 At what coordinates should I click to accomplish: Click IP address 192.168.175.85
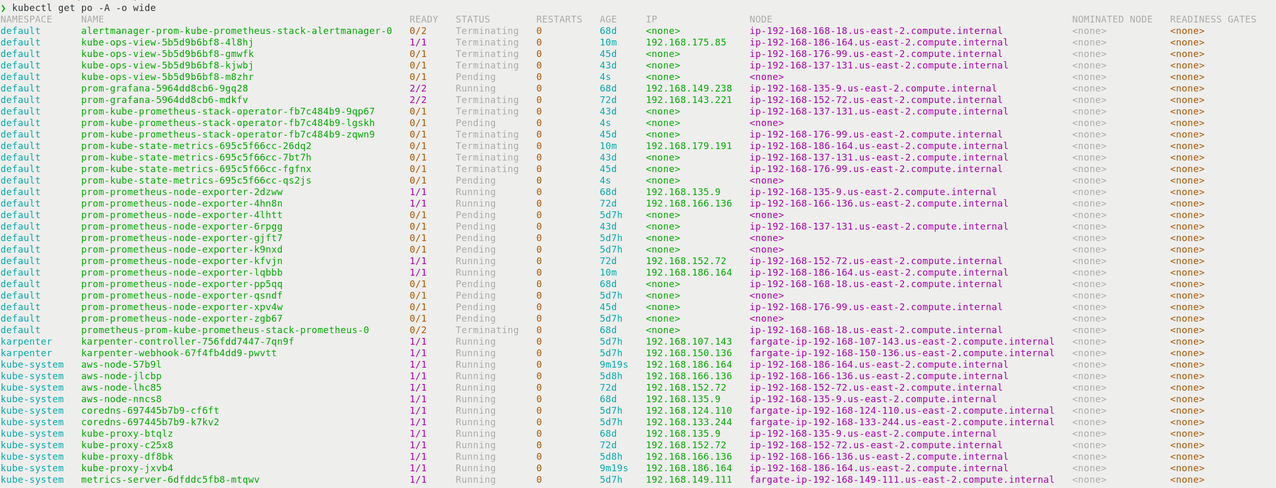686,42
